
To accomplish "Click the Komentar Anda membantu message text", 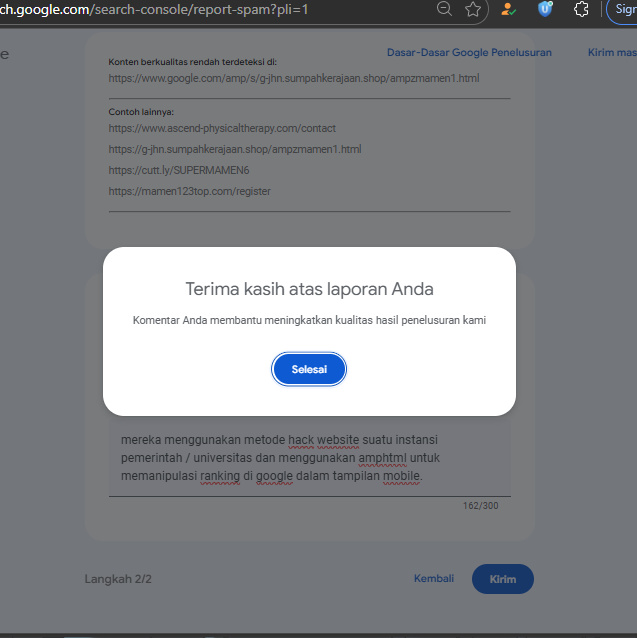I will click(309, 320).
